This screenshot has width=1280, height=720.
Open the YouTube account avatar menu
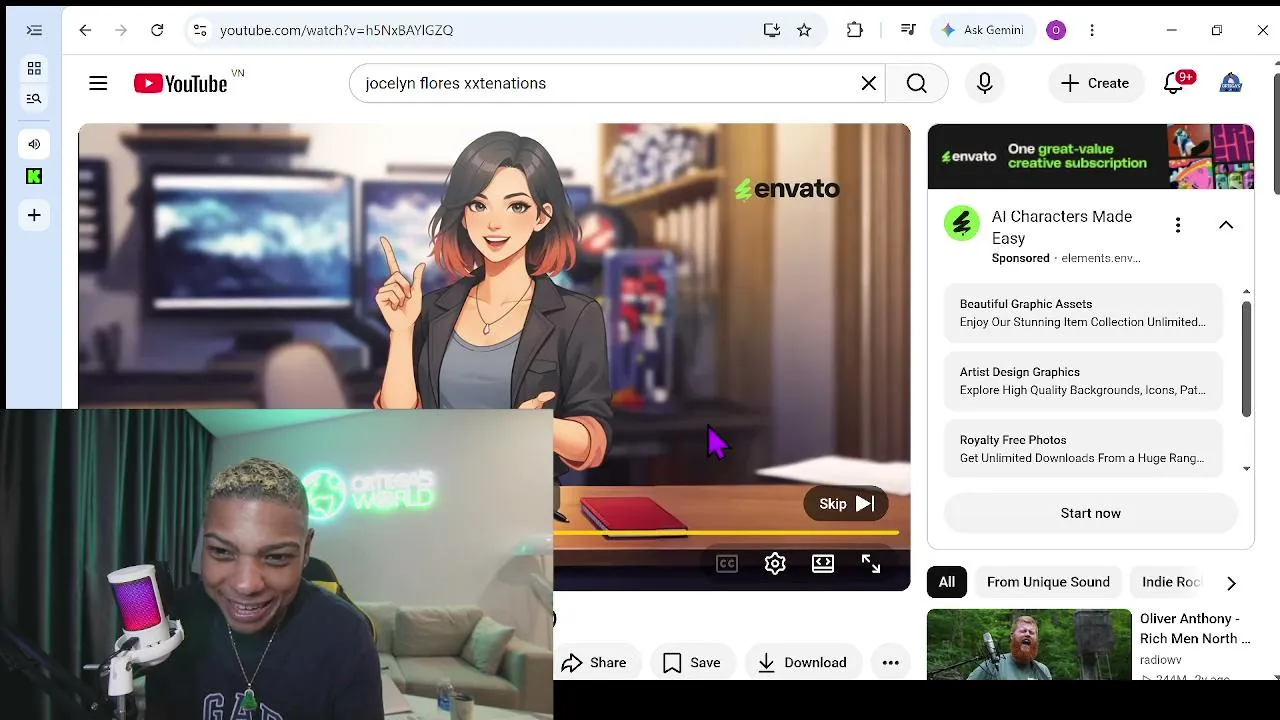1231,83
